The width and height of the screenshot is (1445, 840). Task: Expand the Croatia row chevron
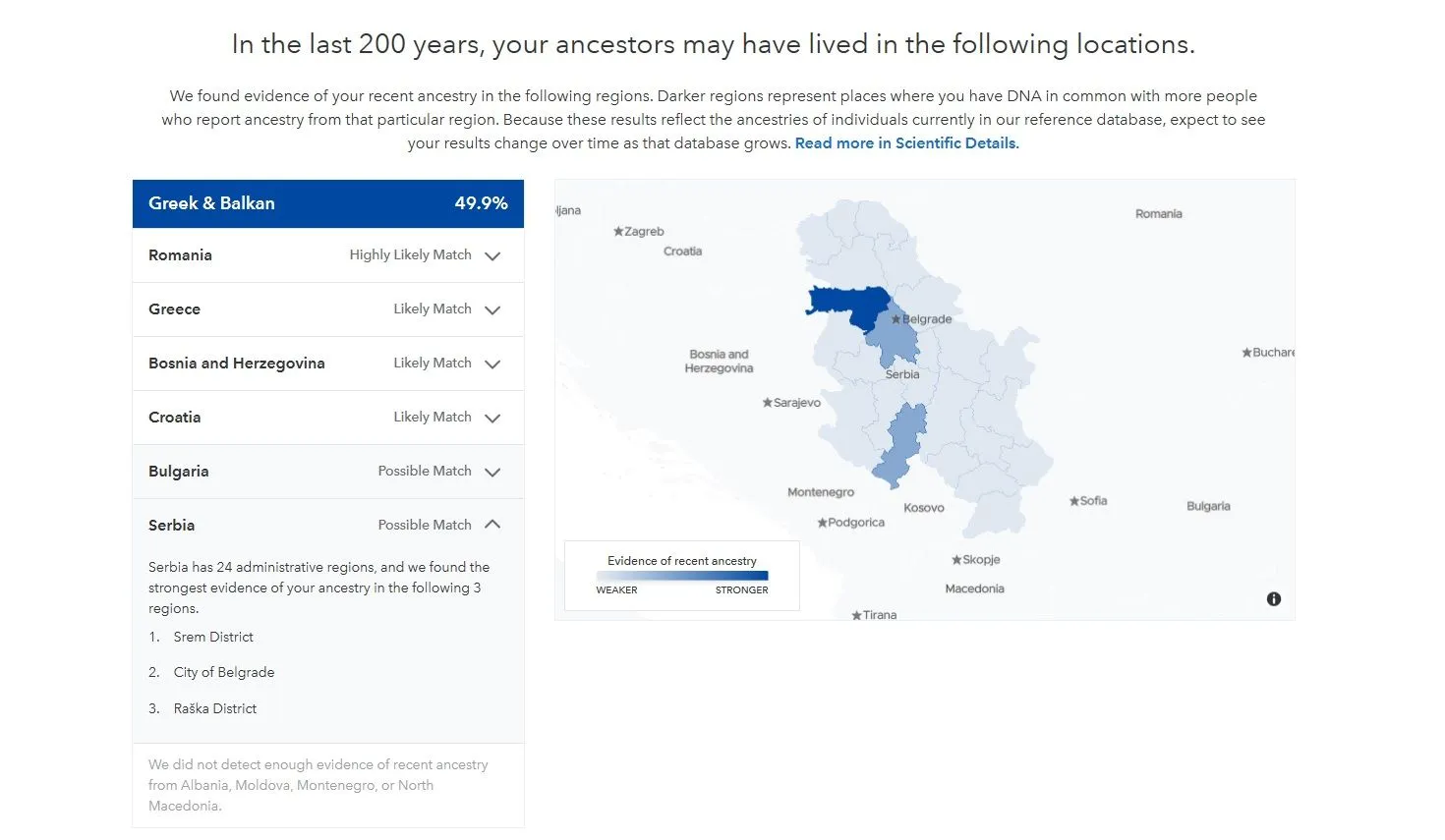click(492, 418)
